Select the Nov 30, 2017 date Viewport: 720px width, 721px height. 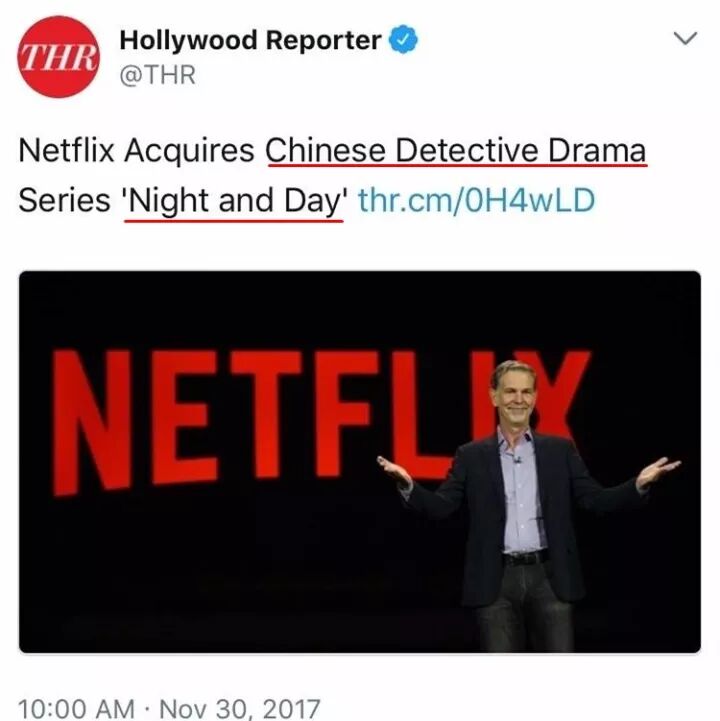pyautogui.click(x=240, y=709)
